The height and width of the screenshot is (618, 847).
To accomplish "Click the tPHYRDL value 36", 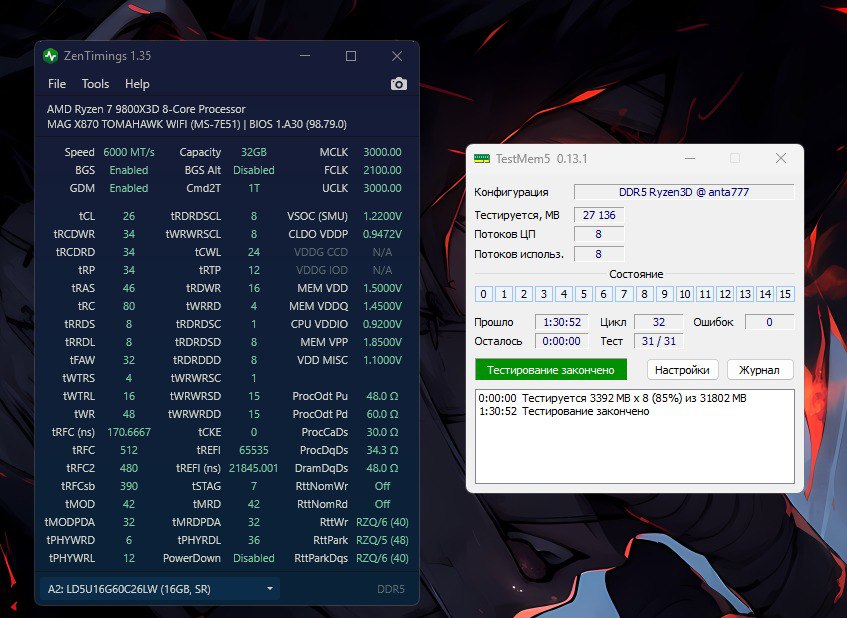I will (254, 540).
